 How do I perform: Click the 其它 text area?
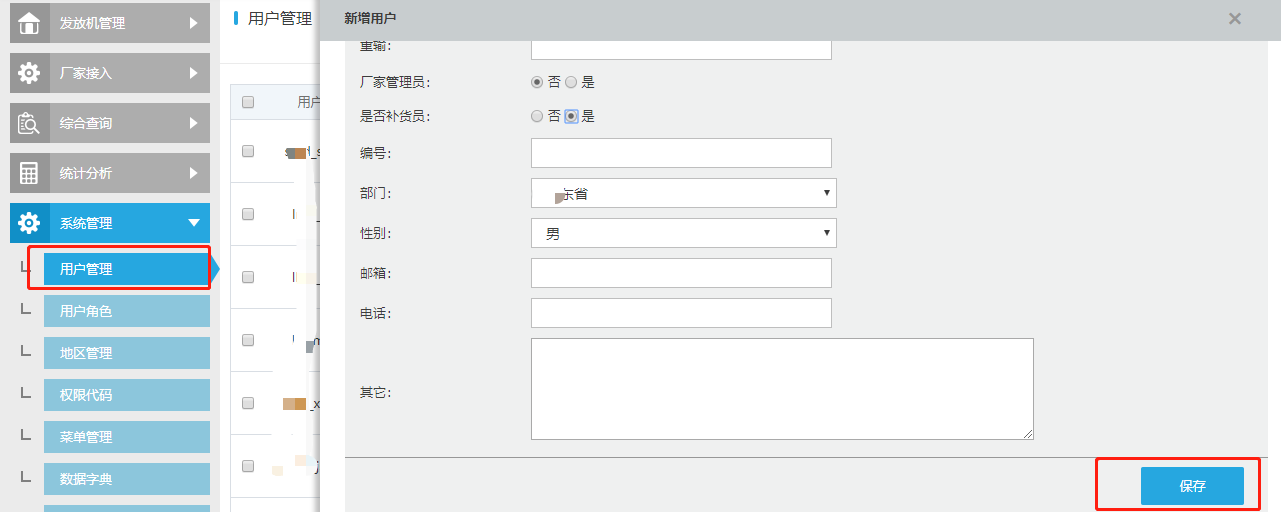coord(781,389)
